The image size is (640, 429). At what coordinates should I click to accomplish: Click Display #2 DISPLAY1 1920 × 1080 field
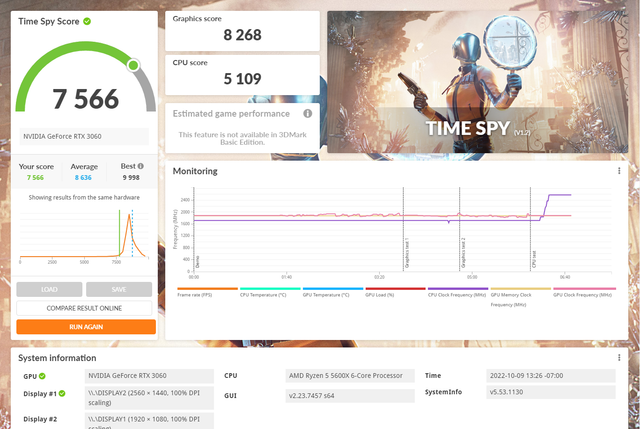[x=149, y=421]
